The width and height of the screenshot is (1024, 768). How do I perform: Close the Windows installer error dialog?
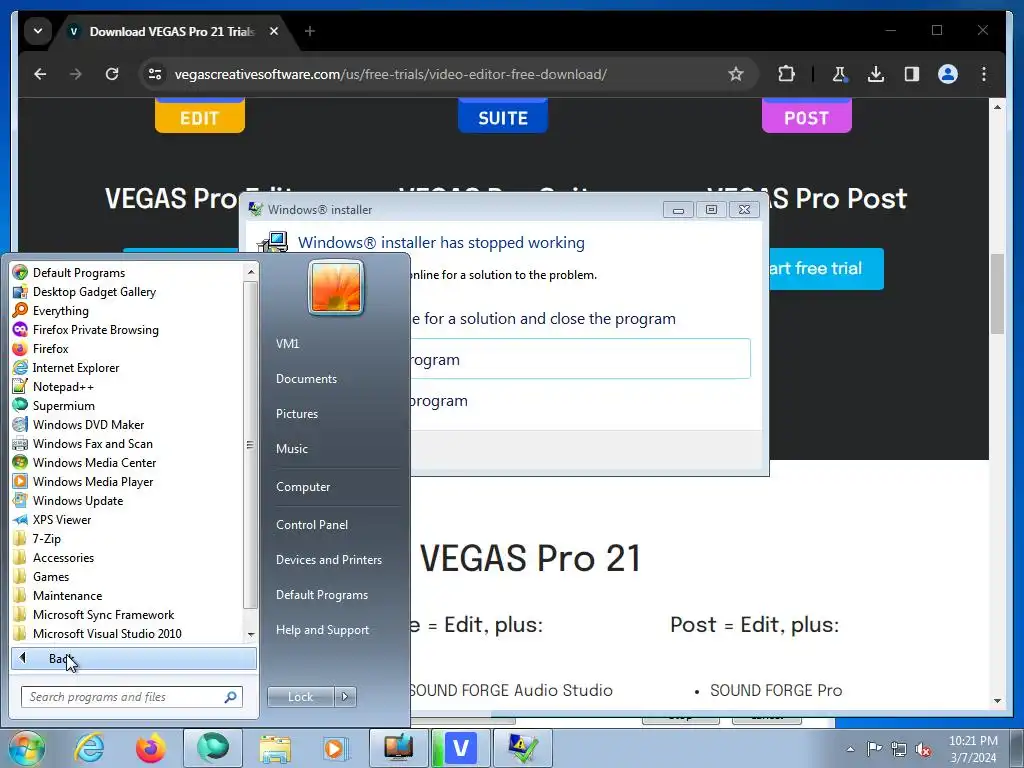[x=744, y=210]
